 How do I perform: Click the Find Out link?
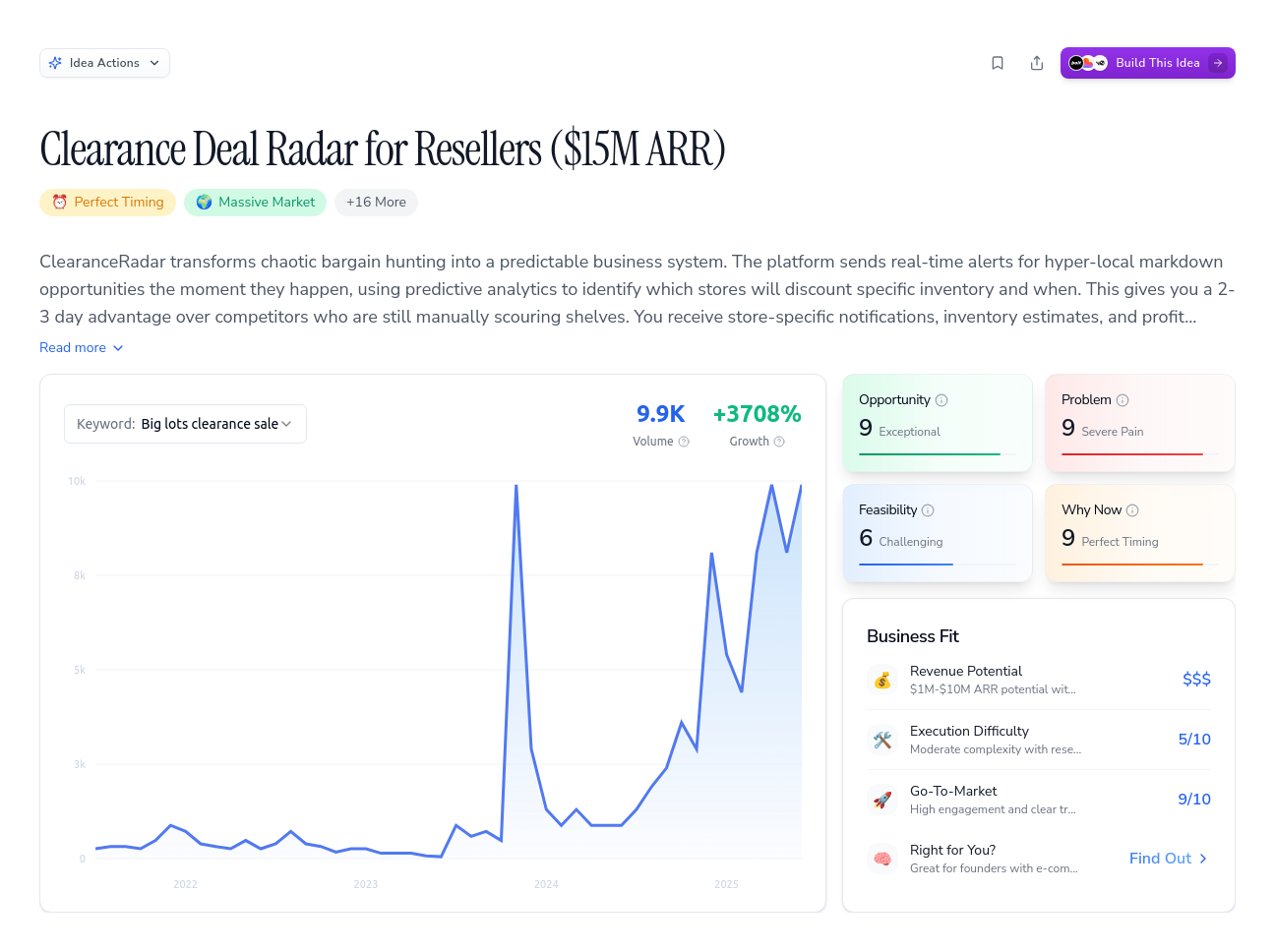pos(1169,859)
